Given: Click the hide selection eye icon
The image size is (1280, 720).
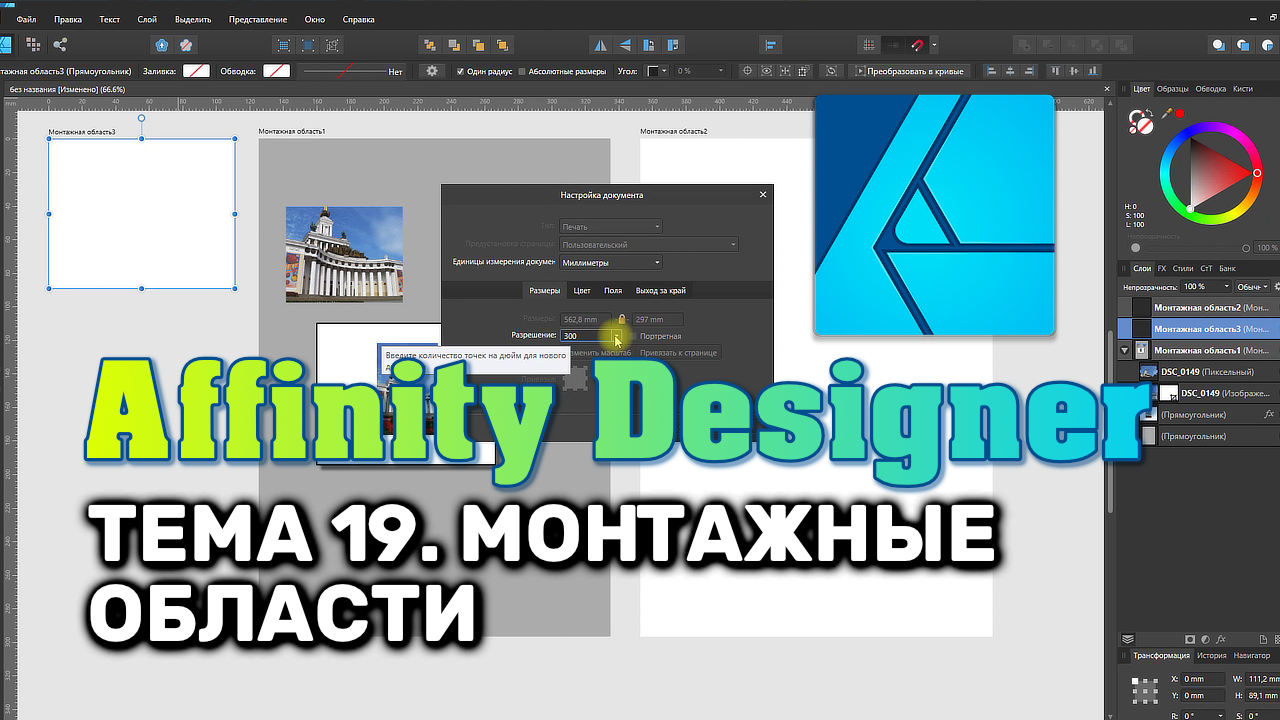Looking at the screenshot, I should pyautogui.click(x=766, y=71).
